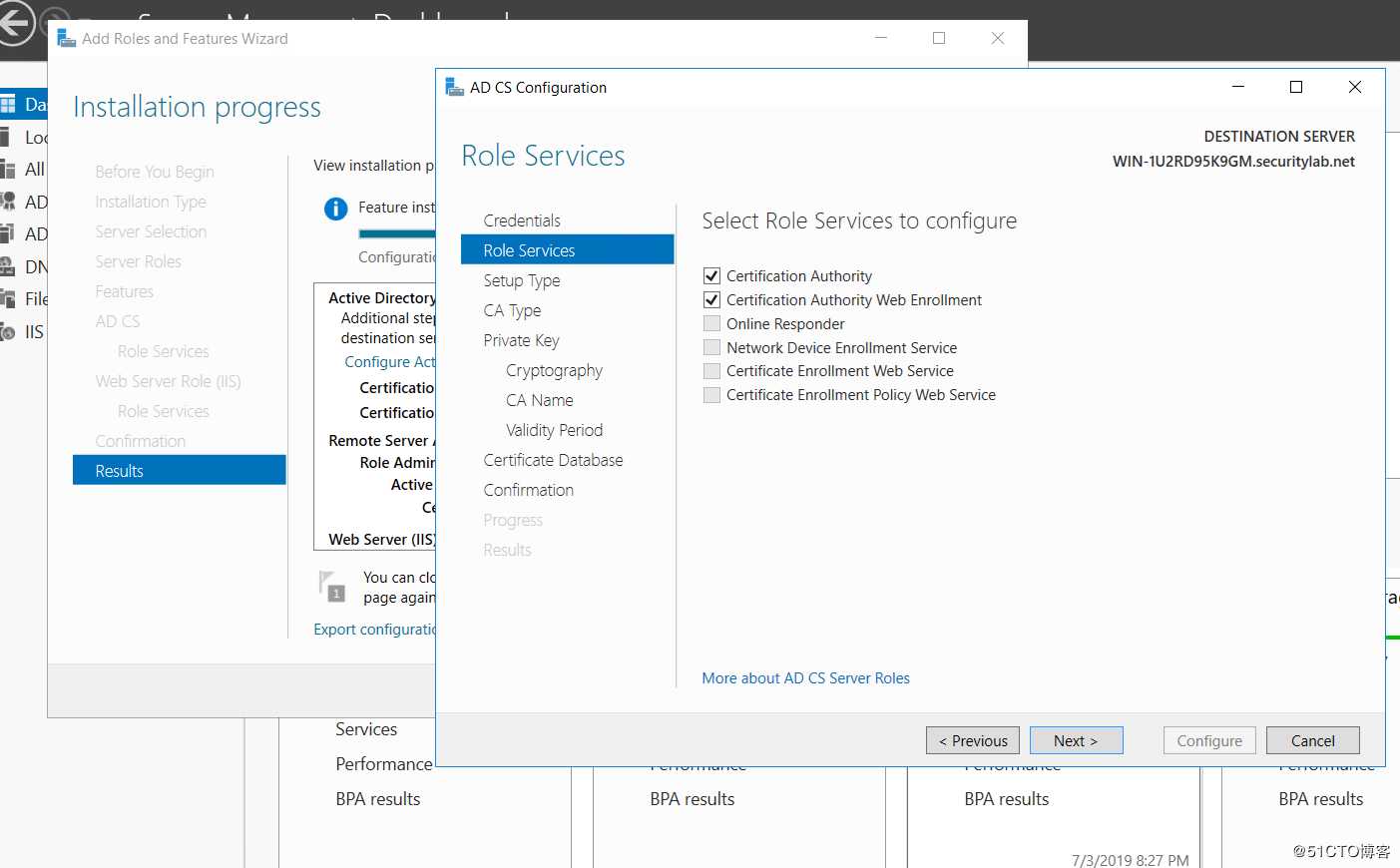Click Services in the Server Manager tile
The height and width of the screenshot is (868, 1400).
click(x=366, y=729)
